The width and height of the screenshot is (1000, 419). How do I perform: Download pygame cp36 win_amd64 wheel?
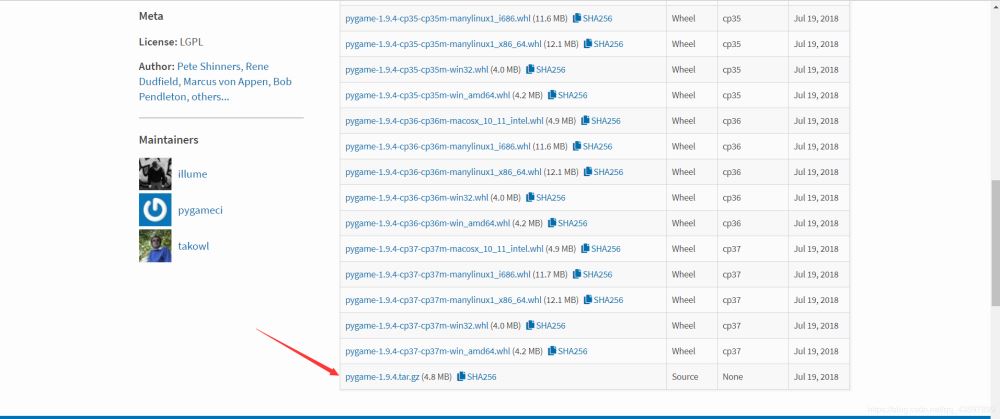point(427,223)
